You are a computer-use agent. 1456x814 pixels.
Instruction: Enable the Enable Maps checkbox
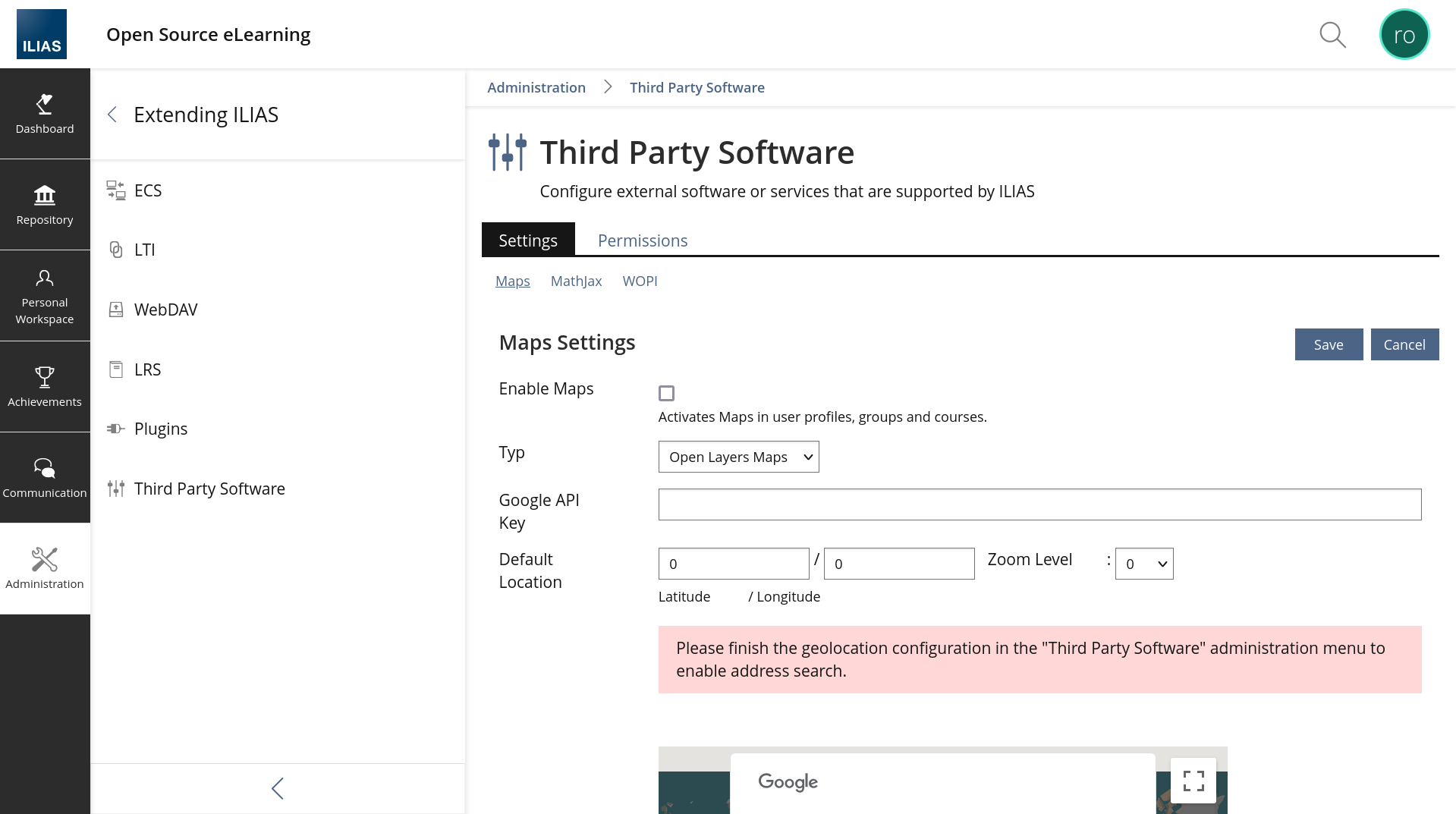click(666, 393)
